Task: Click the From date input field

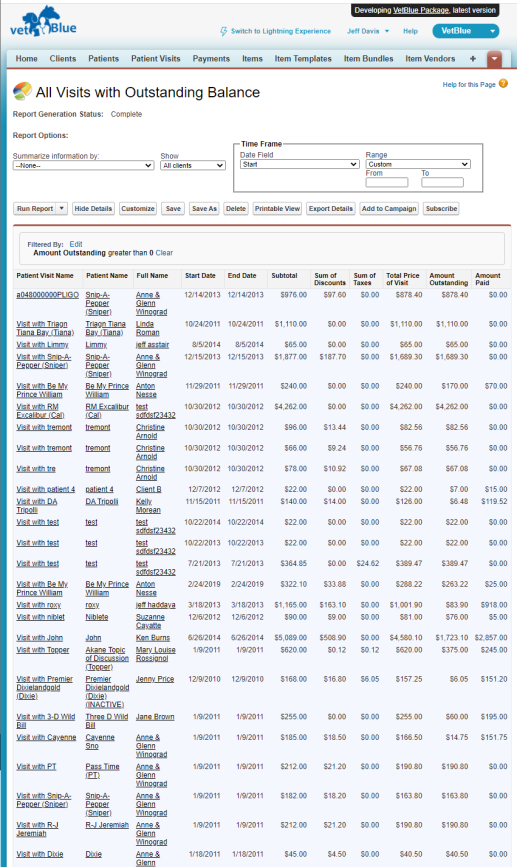Action: (x=387, y=182)
